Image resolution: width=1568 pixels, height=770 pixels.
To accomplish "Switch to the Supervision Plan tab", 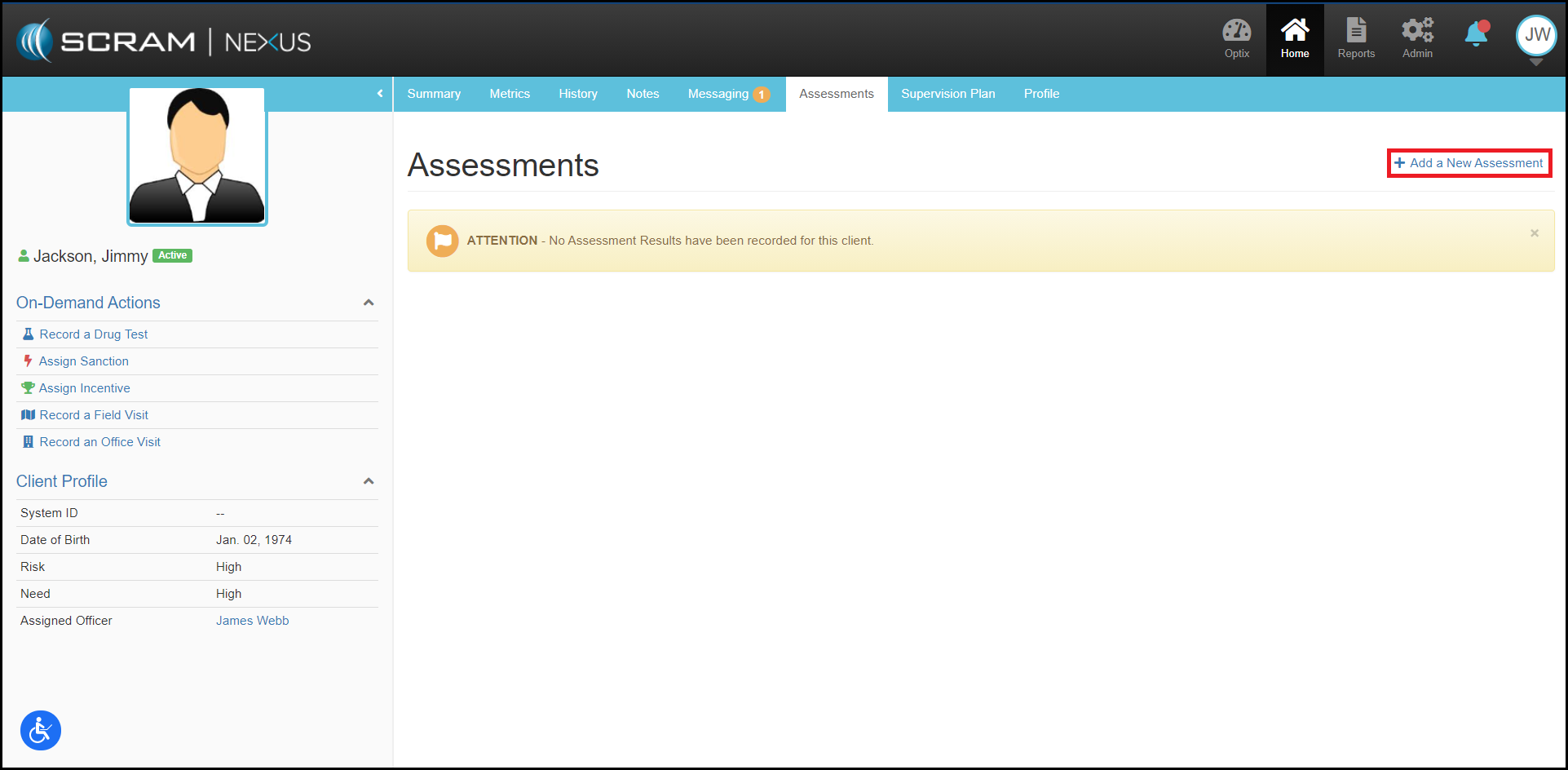I will pyautogui.click(x=947, y=94).
